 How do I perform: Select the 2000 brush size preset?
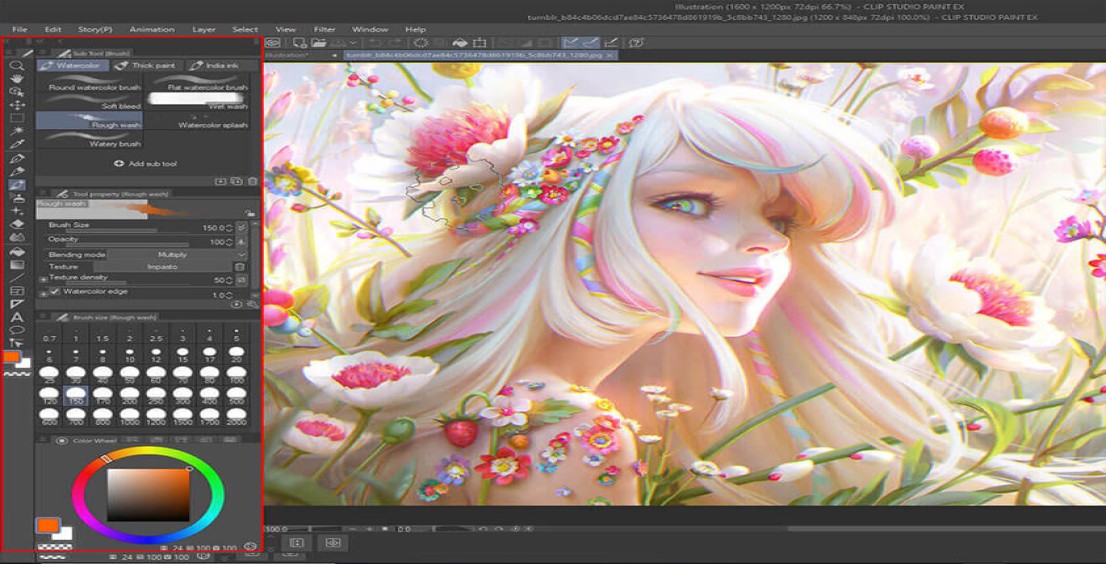coord(237,416)
